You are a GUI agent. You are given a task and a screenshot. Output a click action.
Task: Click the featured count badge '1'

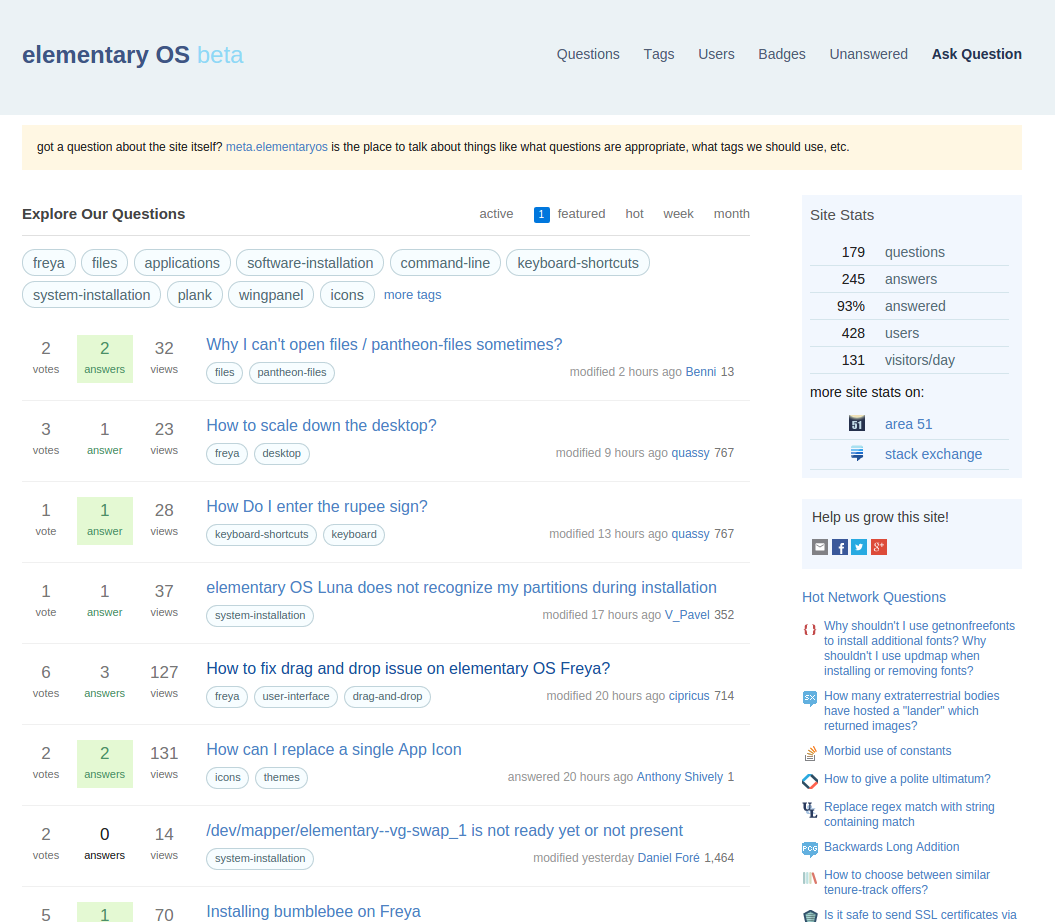click(542, 214)
